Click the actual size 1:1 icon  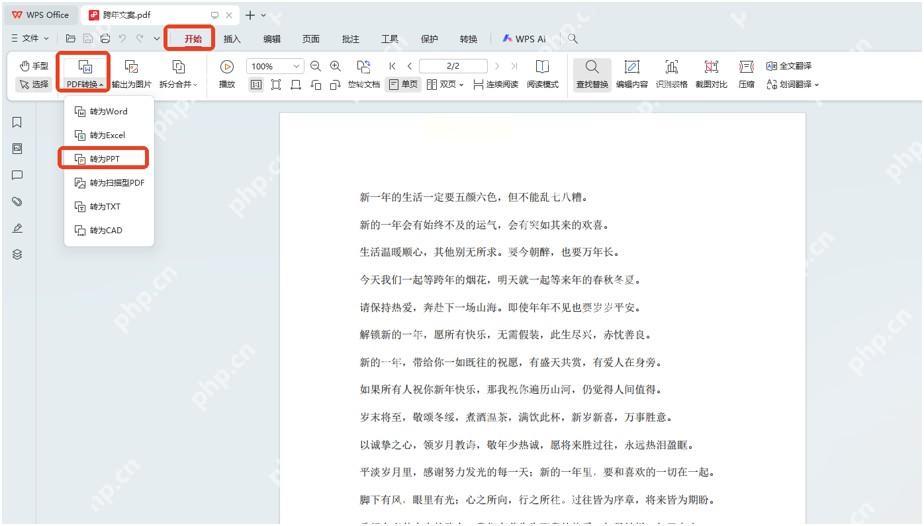tap(256, 85)
